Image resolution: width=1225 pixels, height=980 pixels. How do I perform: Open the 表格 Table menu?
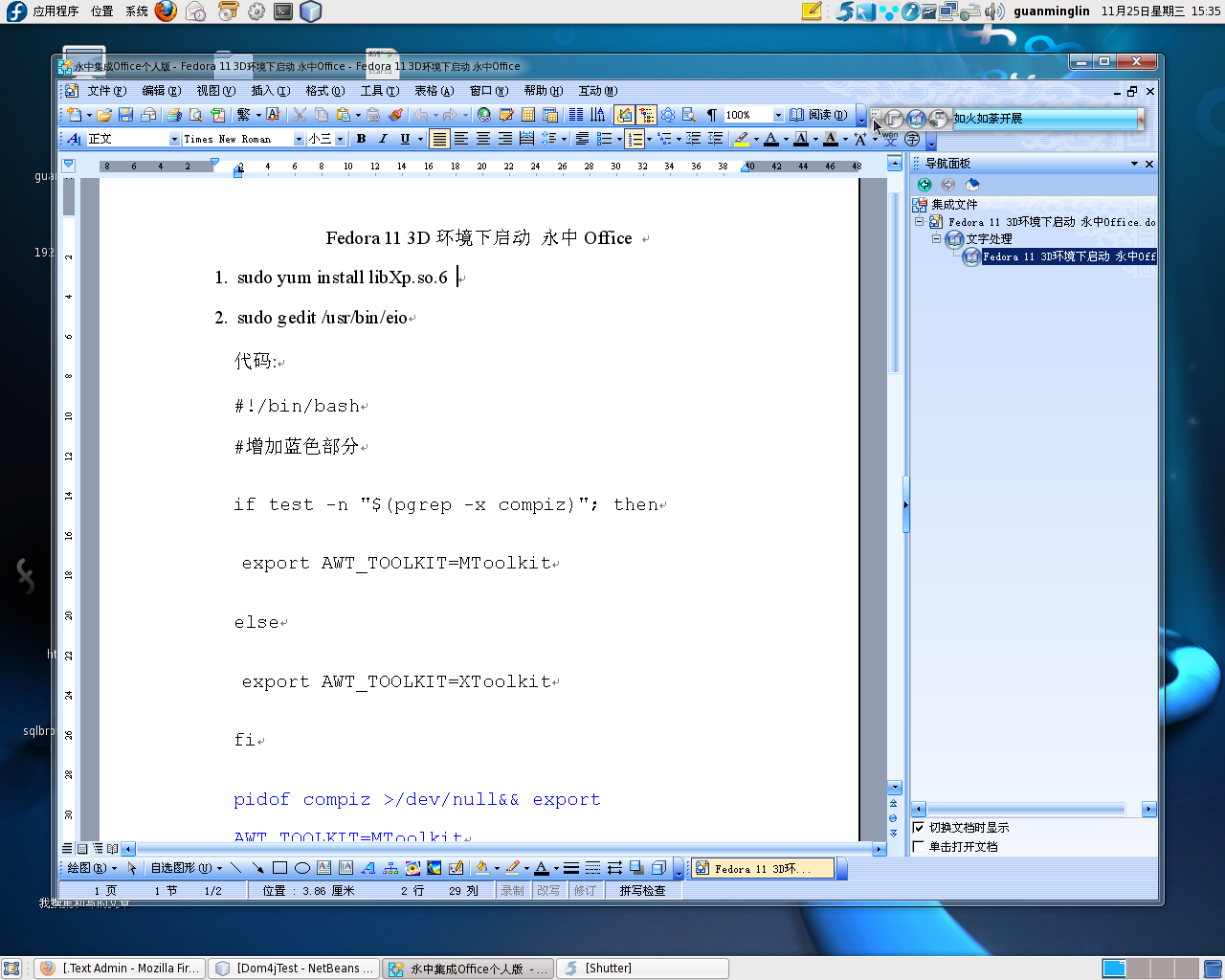click(x=434, y=91)
